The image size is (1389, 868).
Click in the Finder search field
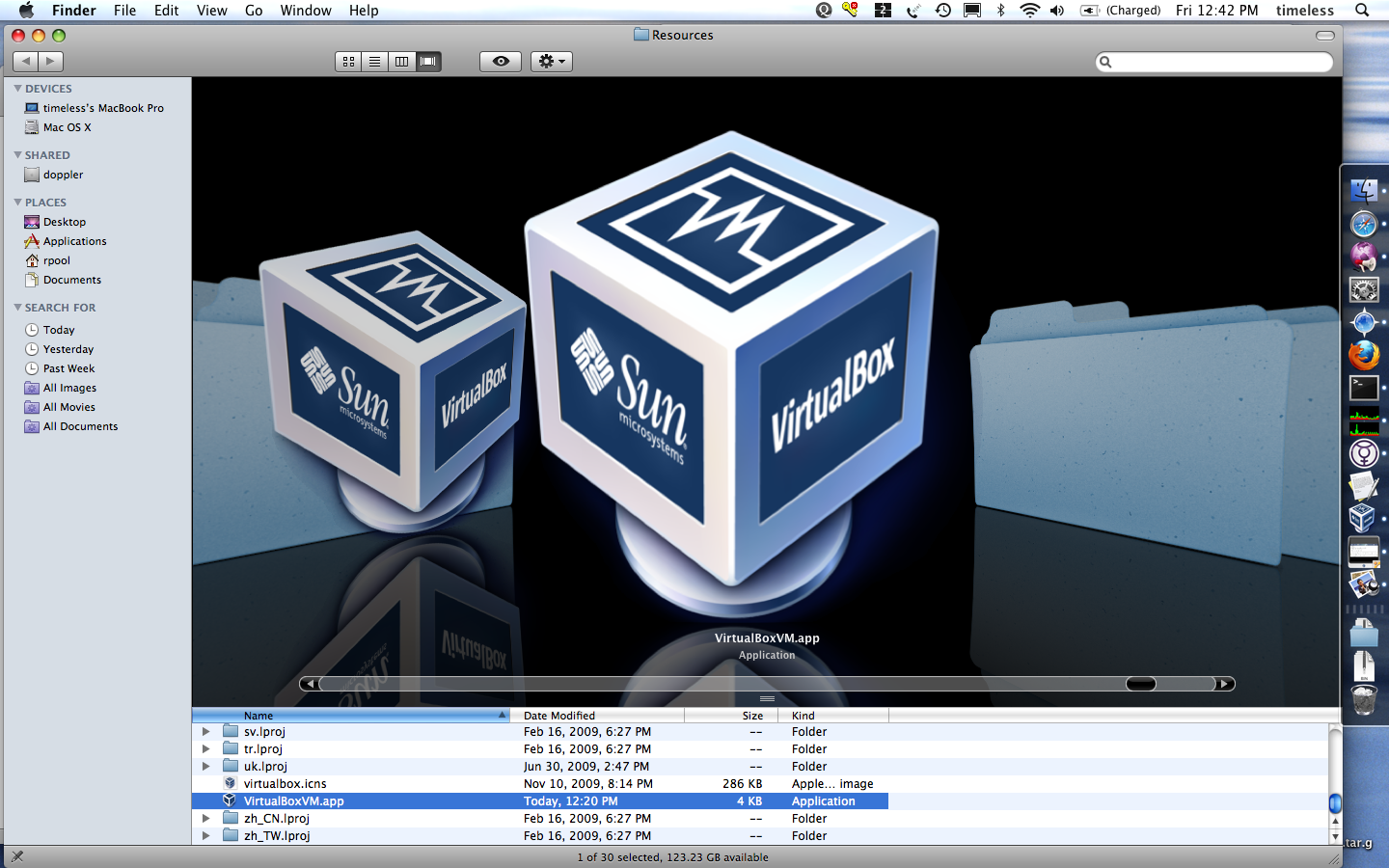pyautogui.click(x=1214, y=62)
